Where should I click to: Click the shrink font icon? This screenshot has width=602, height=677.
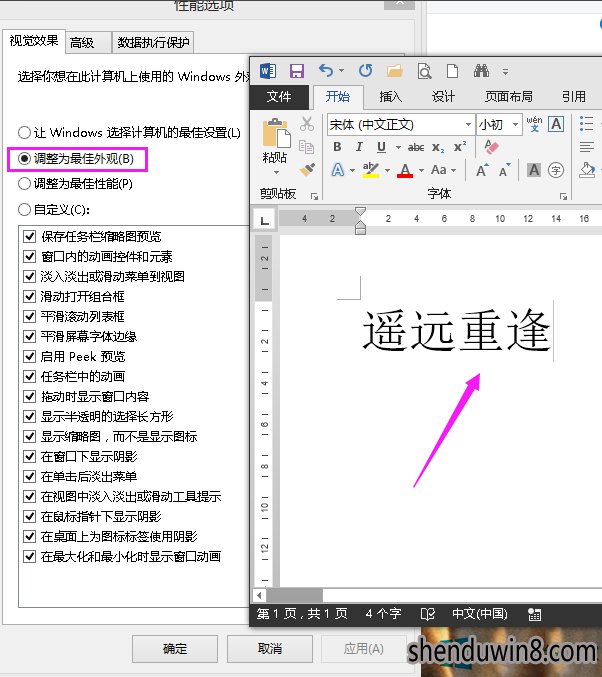505,170
